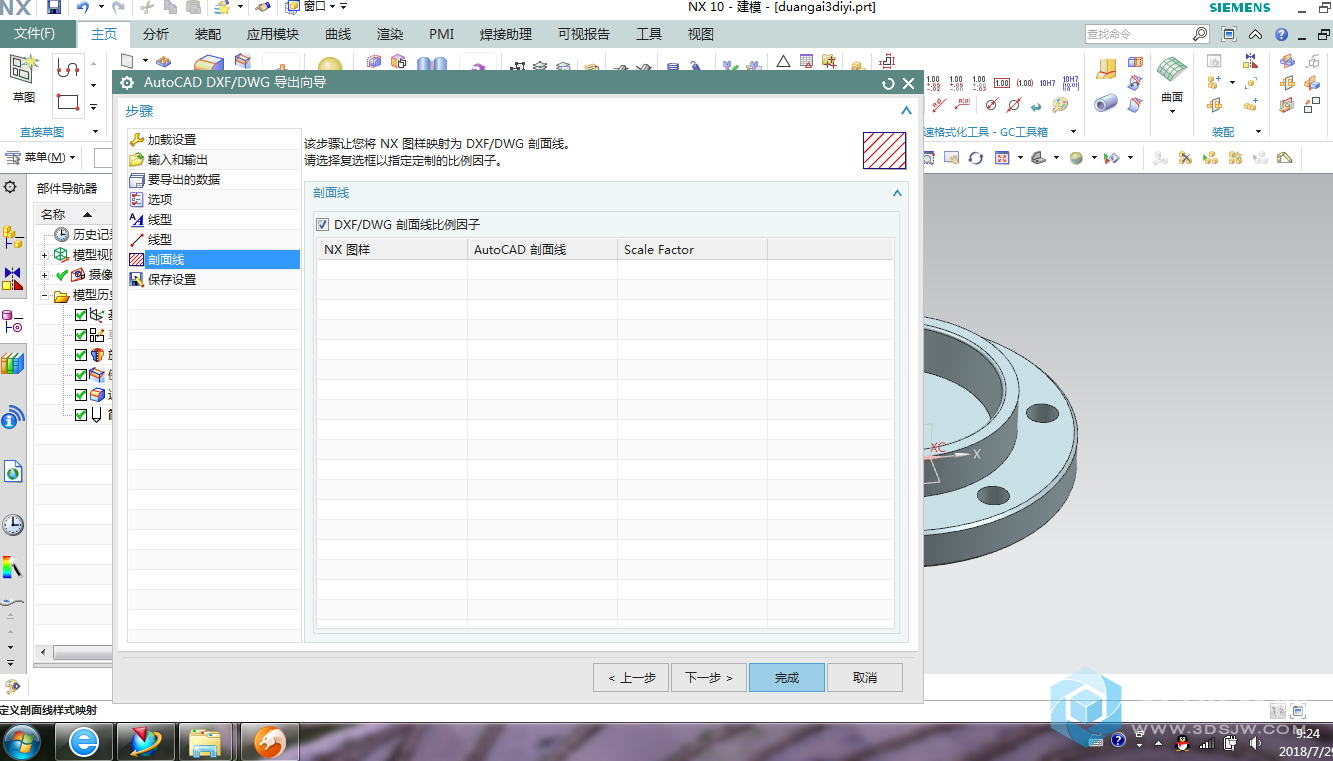Viewport: 1333px width, 761px height.
Task: Open Assembly Navigator sidebar tab
Action: [x=12, y=237]
